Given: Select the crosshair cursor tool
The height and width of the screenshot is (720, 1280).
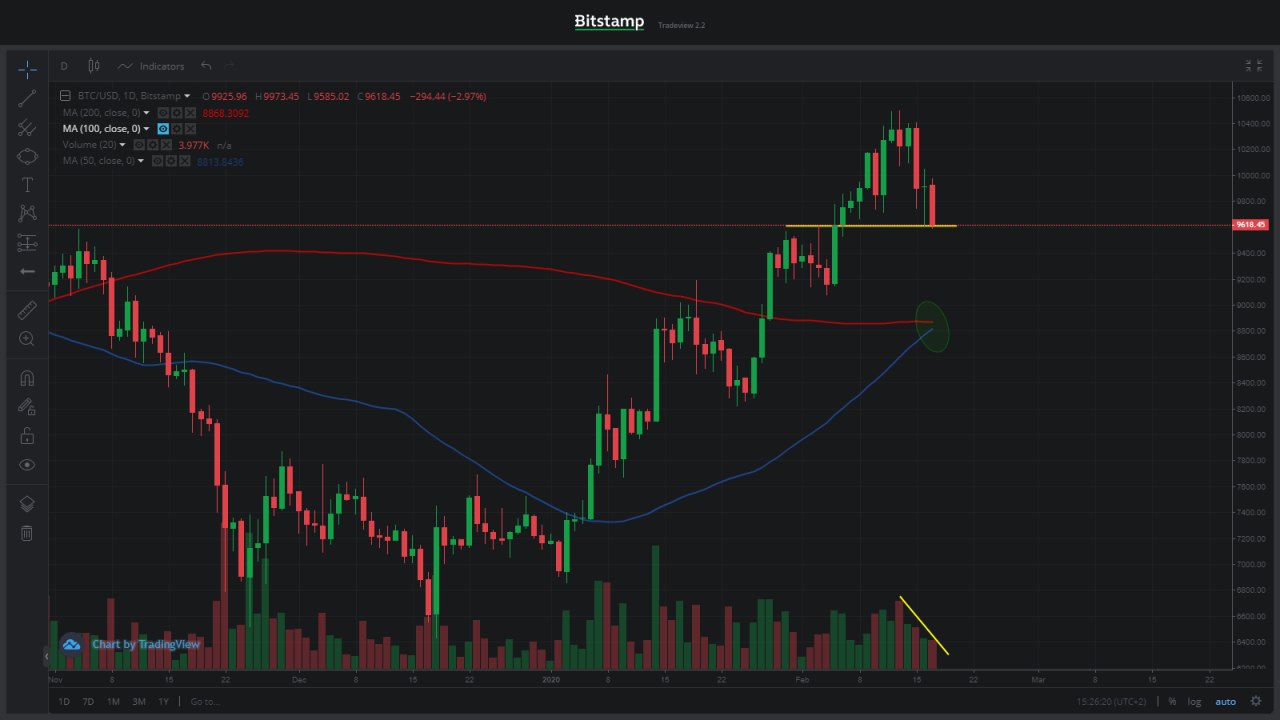Looking at the screenshot, I should coord(27,69).
